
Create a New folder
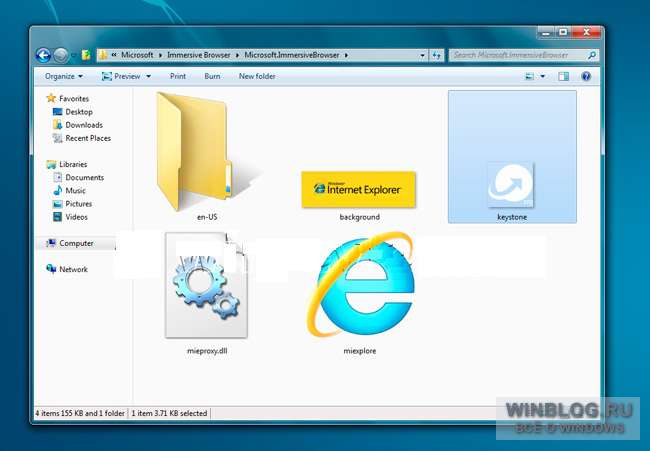click(x=257, y=76)
